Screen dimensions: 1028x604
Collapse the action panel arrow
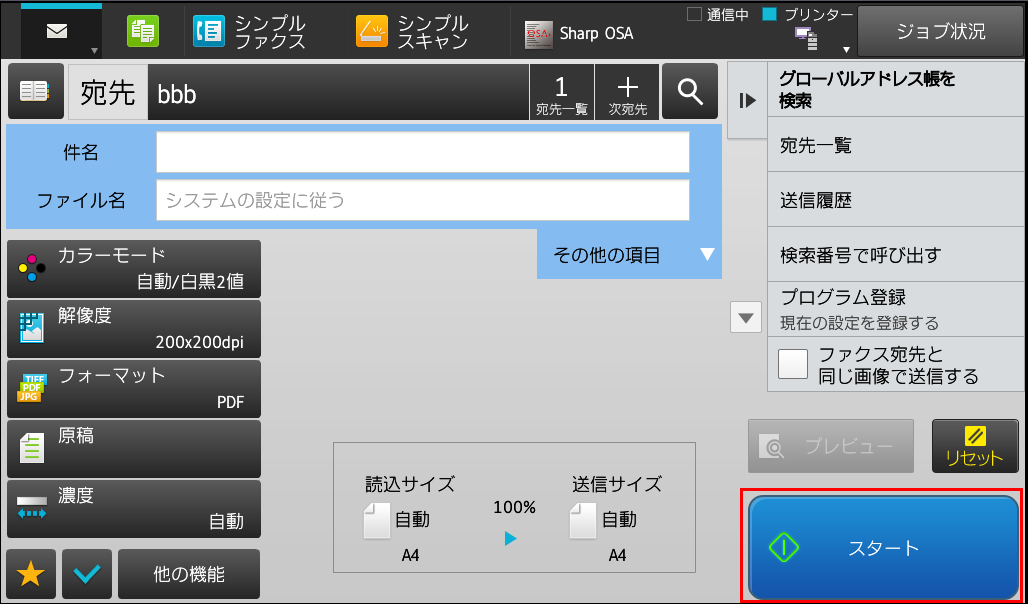pyautogui.click(x=747, y=101)
